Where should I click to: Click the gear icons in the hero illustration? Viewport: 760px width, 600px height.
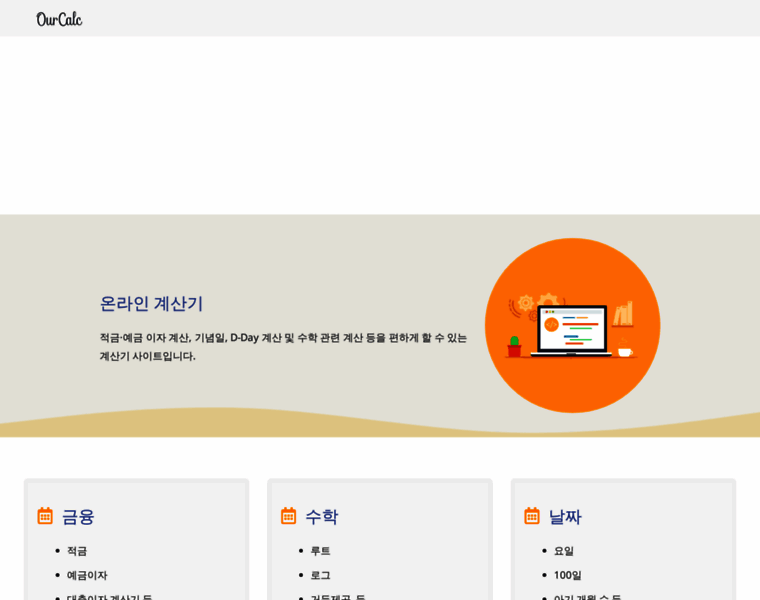[x=534, y=302]
